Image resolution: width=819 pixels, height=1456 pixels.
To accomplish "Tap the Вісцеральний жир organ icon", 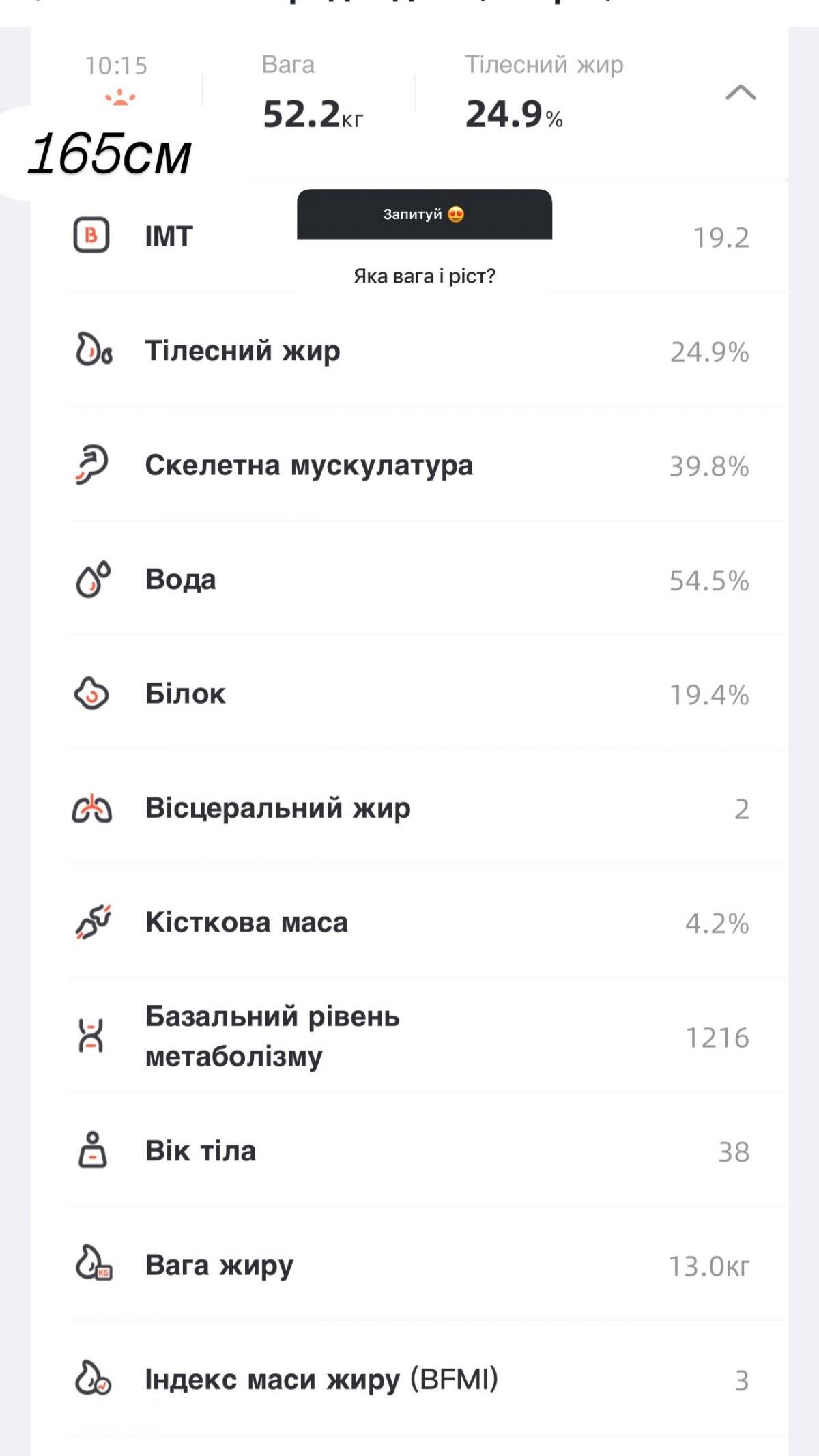I will [x=92, y=808].
